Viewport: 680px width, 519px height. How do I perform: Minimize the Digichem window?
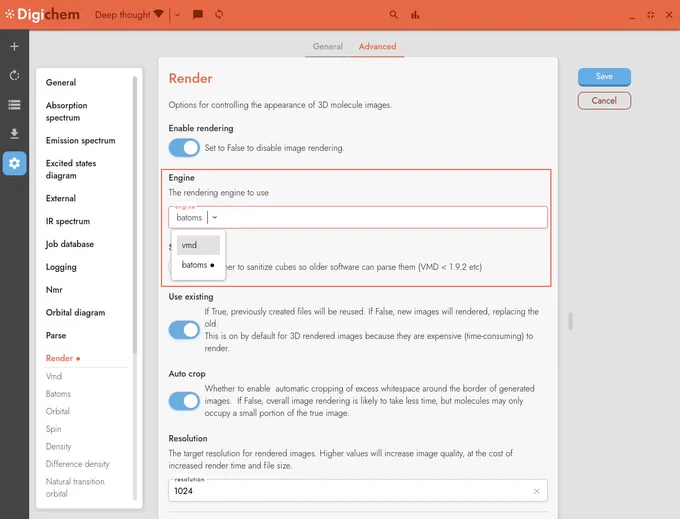pyautogui.click(x=632, y=16)
